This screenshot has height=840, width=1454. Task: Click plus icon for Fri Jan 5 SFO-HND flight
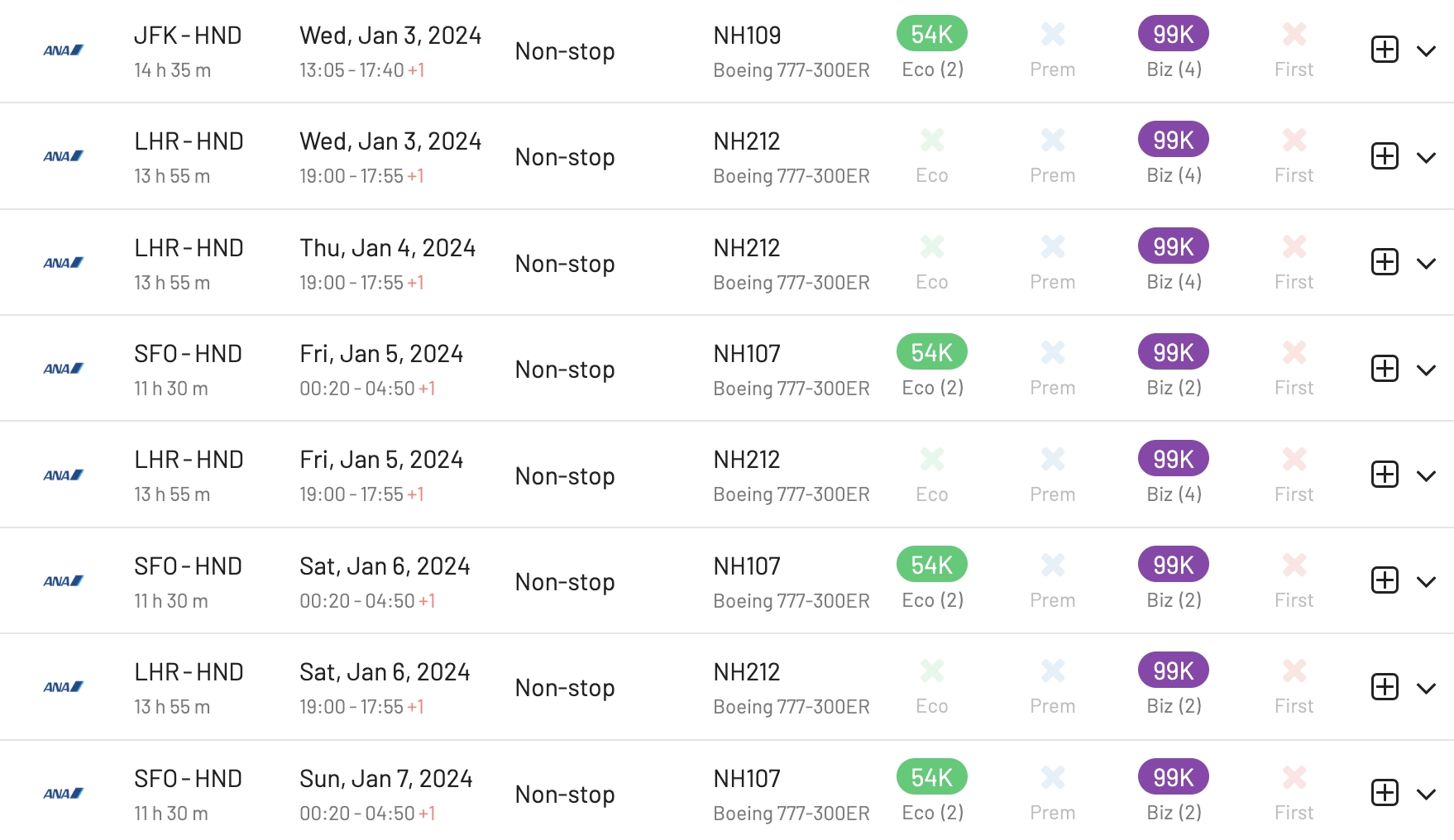pos(1385,369)
